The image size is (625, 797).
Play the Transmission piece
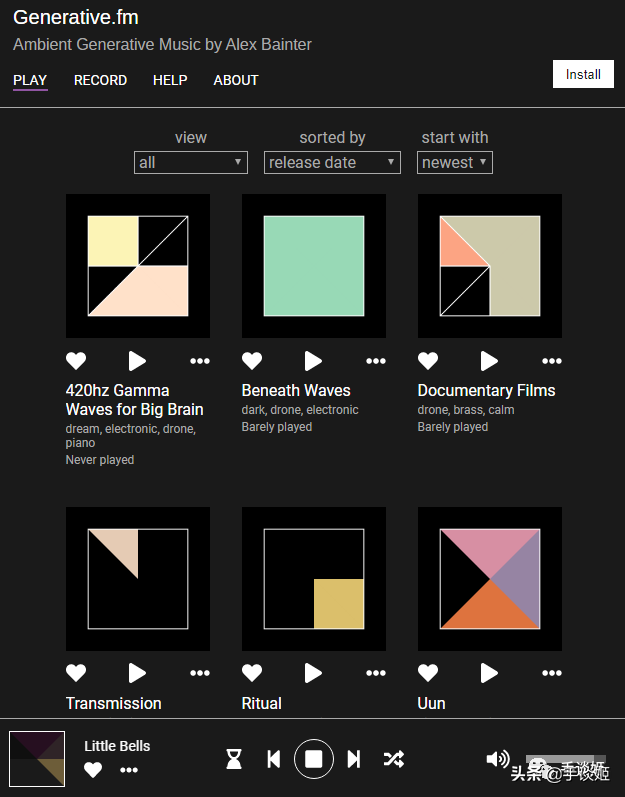[137, 673]
